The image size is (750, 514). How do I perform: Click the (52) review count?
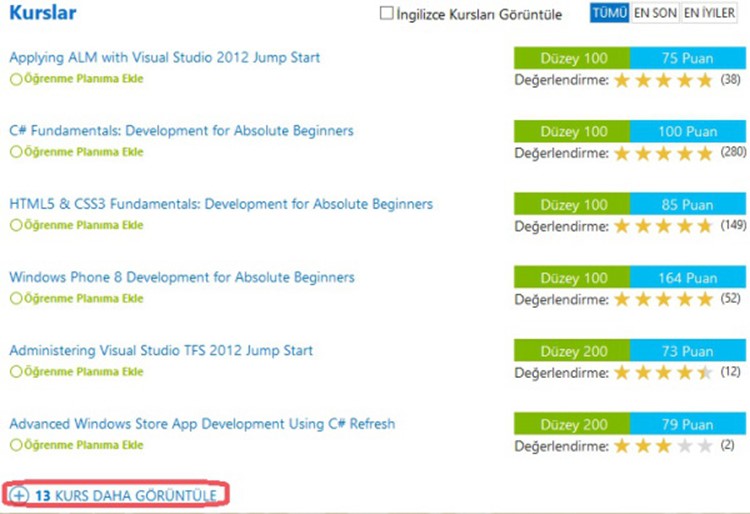point(730,298)
